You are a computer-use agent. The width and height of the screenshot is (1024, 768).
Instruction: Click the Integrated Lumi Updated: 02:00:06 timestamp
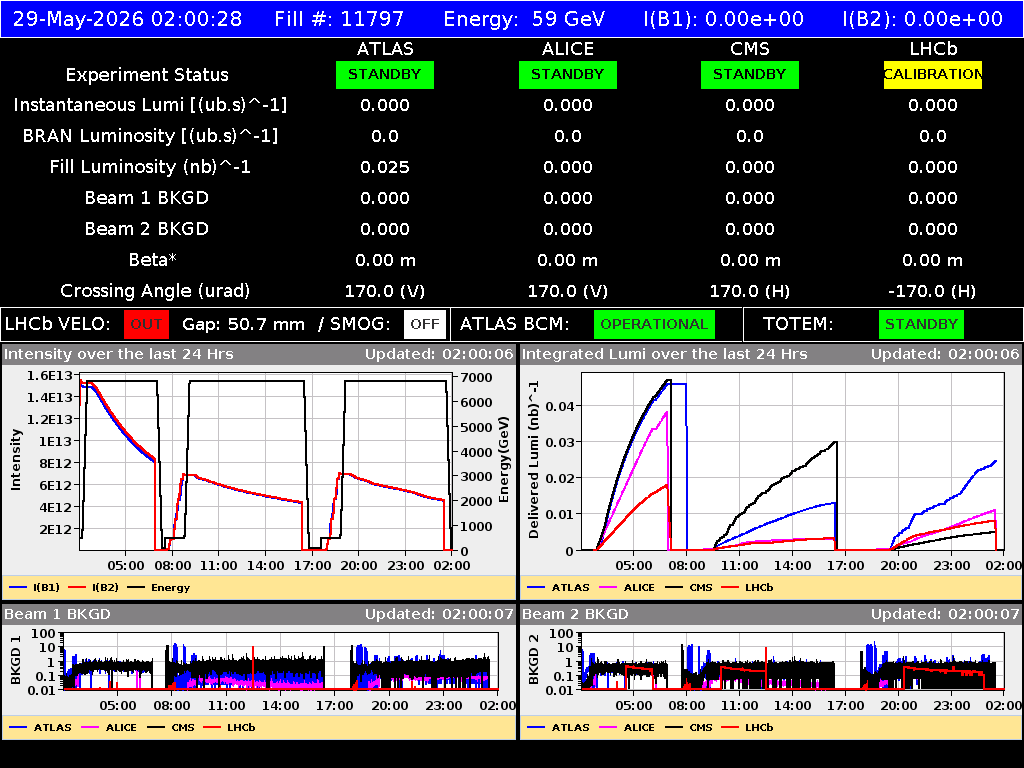click(945, 355)
